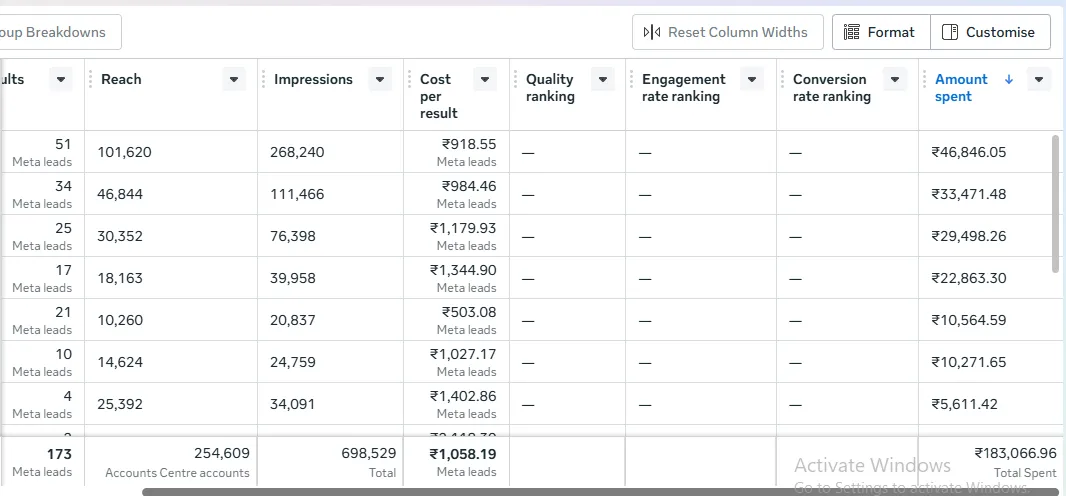1066x496 pixels.
Task: Open the Engagement rate ranking column dropdown
Action: coord(752,79)
